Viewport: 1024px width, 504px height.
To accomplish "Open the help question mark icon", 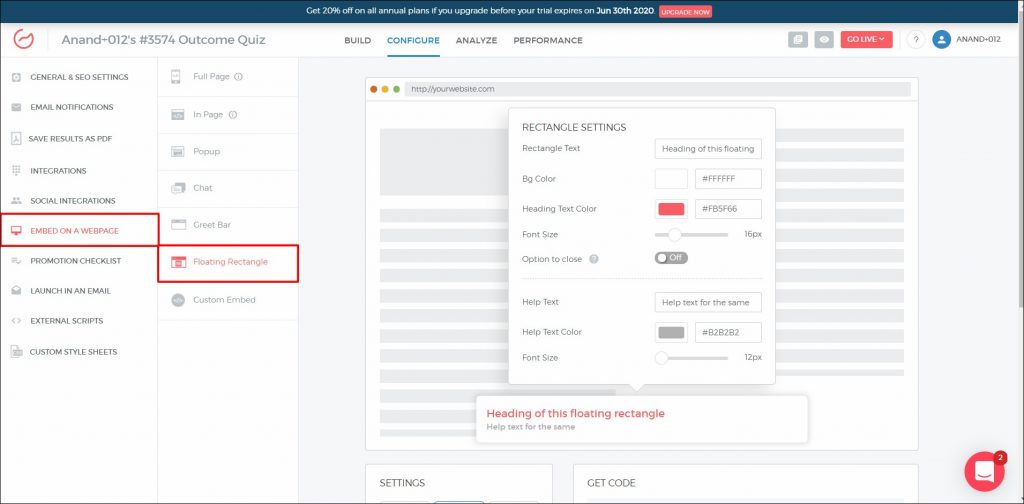I will [x=915, y=40].
